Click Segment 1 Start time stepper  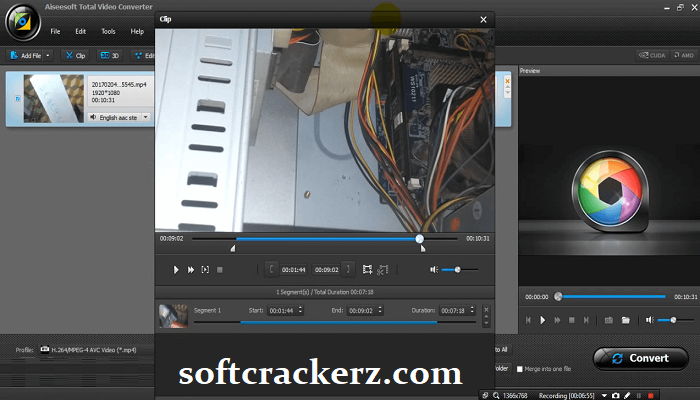[x=300, y=310]
